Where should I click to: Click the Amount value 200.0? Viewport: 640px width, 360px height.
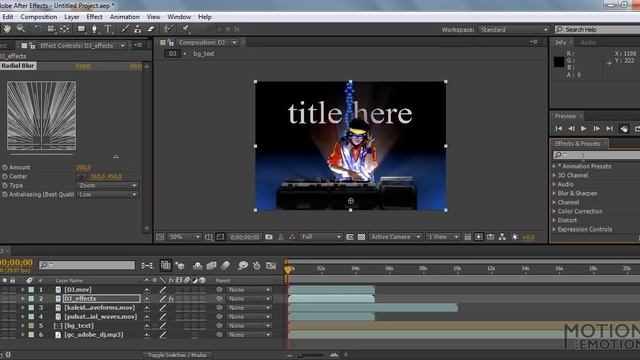pos(84,167)
